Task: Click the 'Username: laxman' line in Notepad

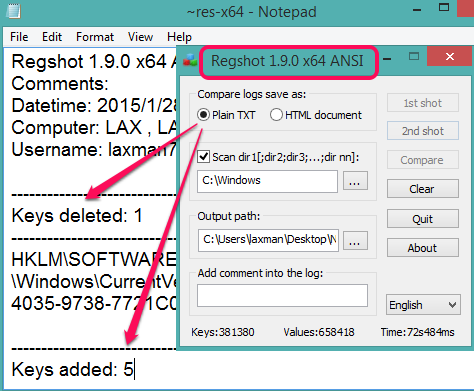Action: pos(94,149)
